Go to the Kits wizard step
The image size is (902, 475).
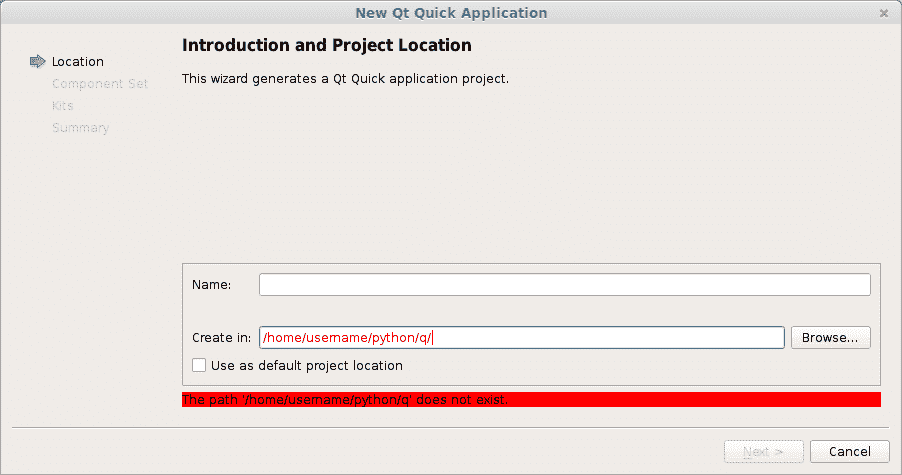point(62,106)
